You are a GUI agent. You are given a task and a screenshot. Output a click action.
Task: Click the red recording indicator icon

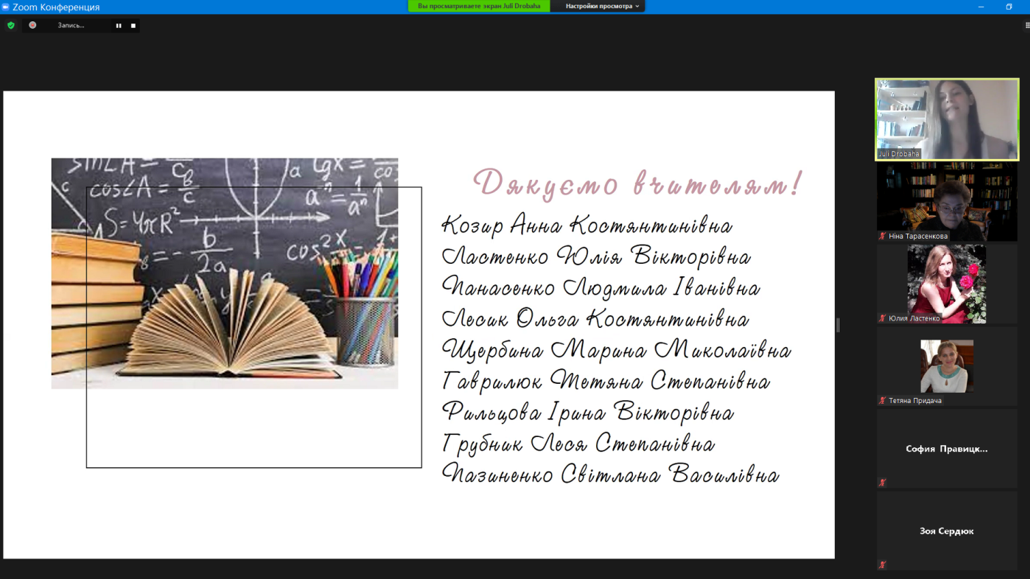pyautogui.click(x=33, y=25)
